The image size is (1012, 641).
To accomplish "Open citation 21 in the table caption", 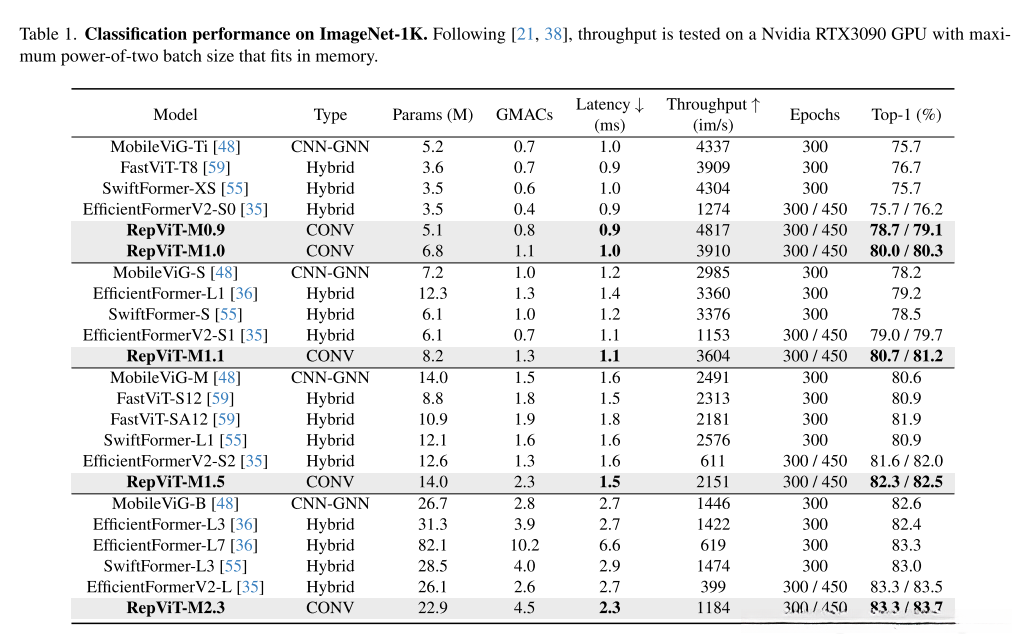I will (522, 35).
